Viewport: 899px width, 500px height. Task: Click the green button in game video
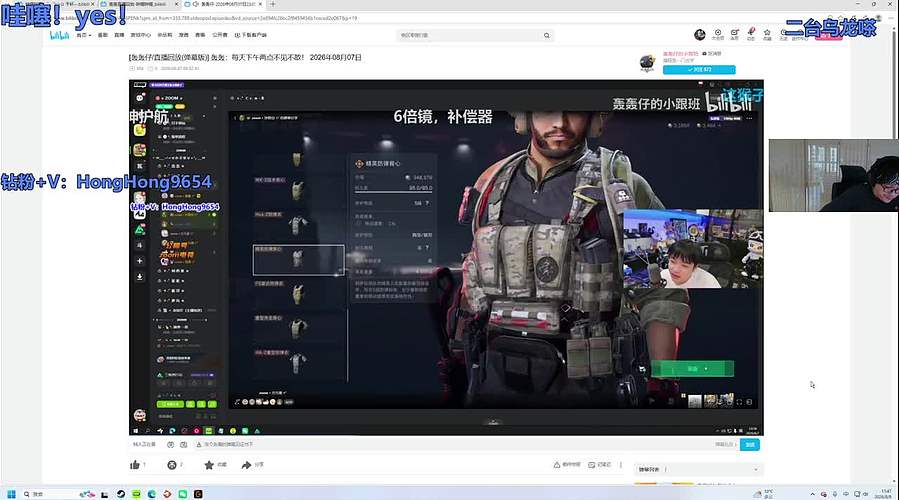(x=692, y=369)
